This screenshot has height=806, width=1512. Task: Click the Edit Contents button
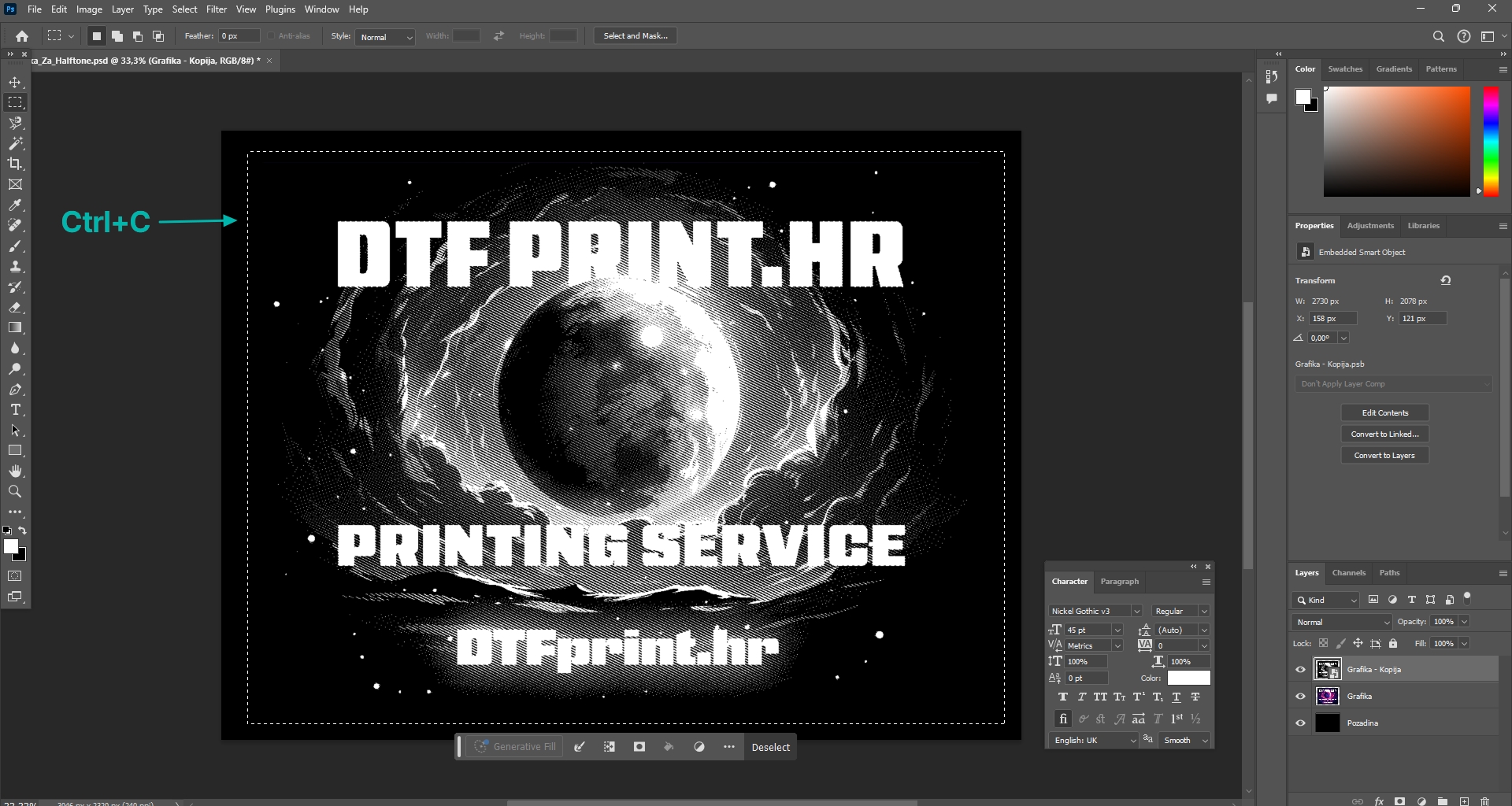coord(1384,413)
